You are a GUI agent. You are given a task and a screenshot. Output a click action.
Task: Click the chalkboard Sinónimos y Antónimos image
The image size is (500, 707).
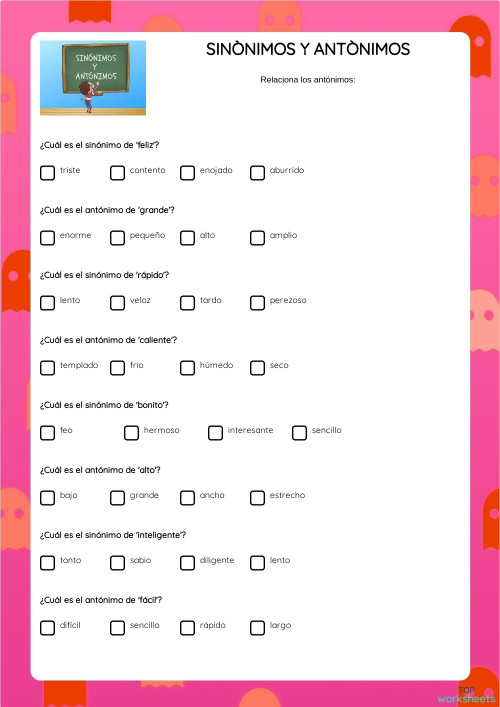pyautogui.click(x=93, y=78)
